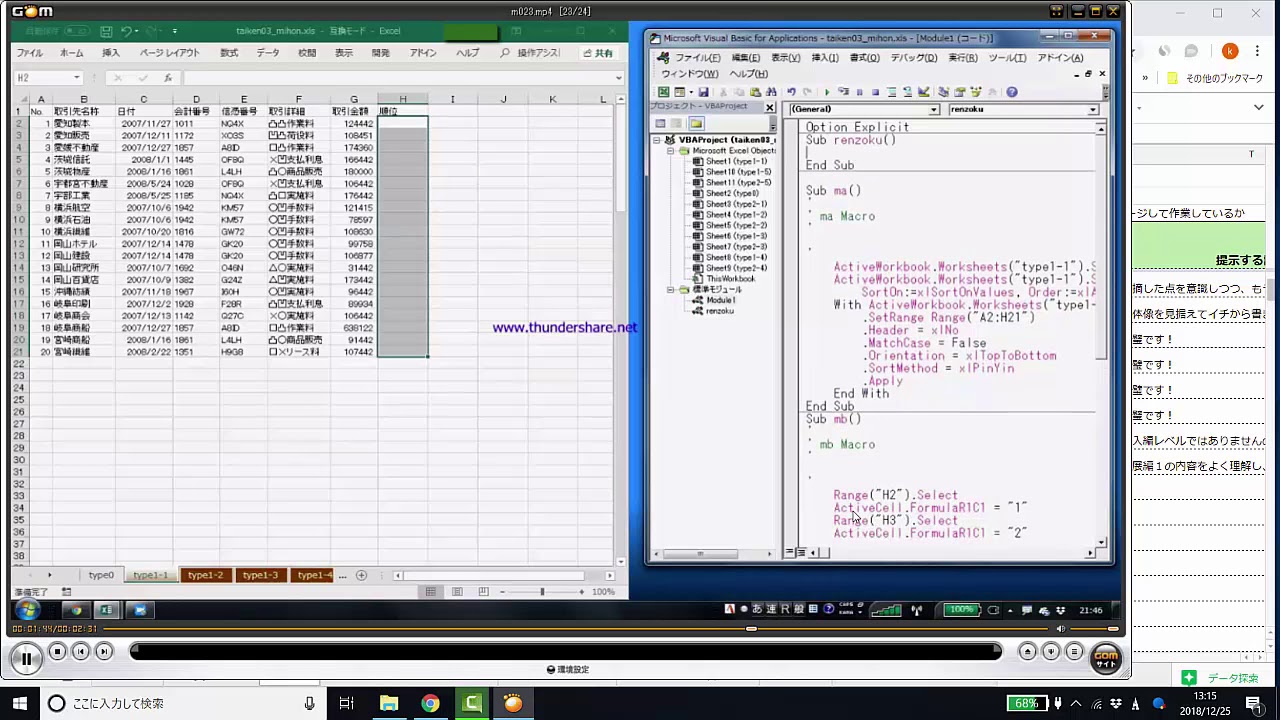Mute the GOM Player volume speaker icon
This screenshot has width=1280, height=720.
(x=1061, y=629)
